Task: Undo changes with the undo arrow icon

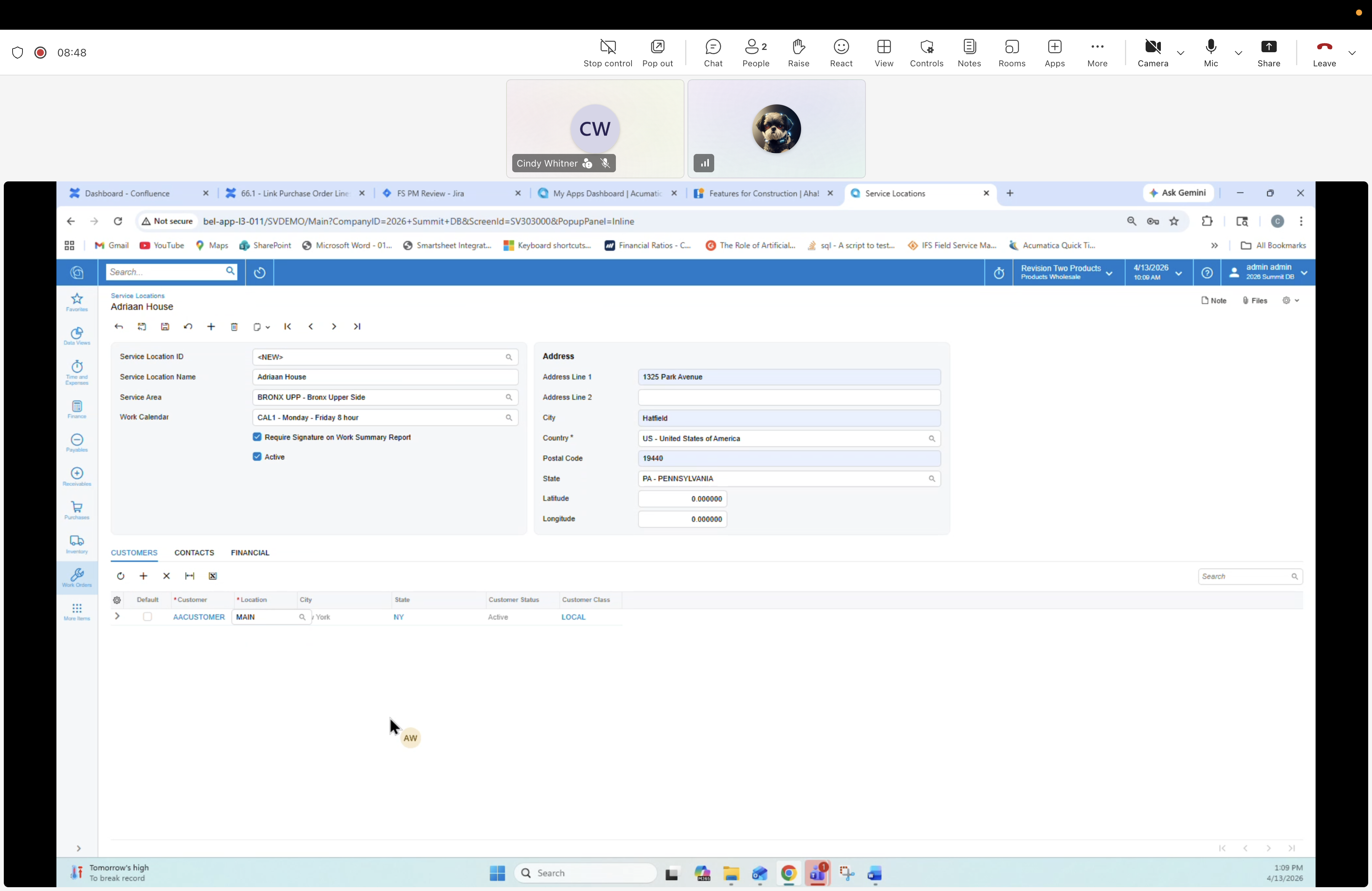Action: pos(189,326)
